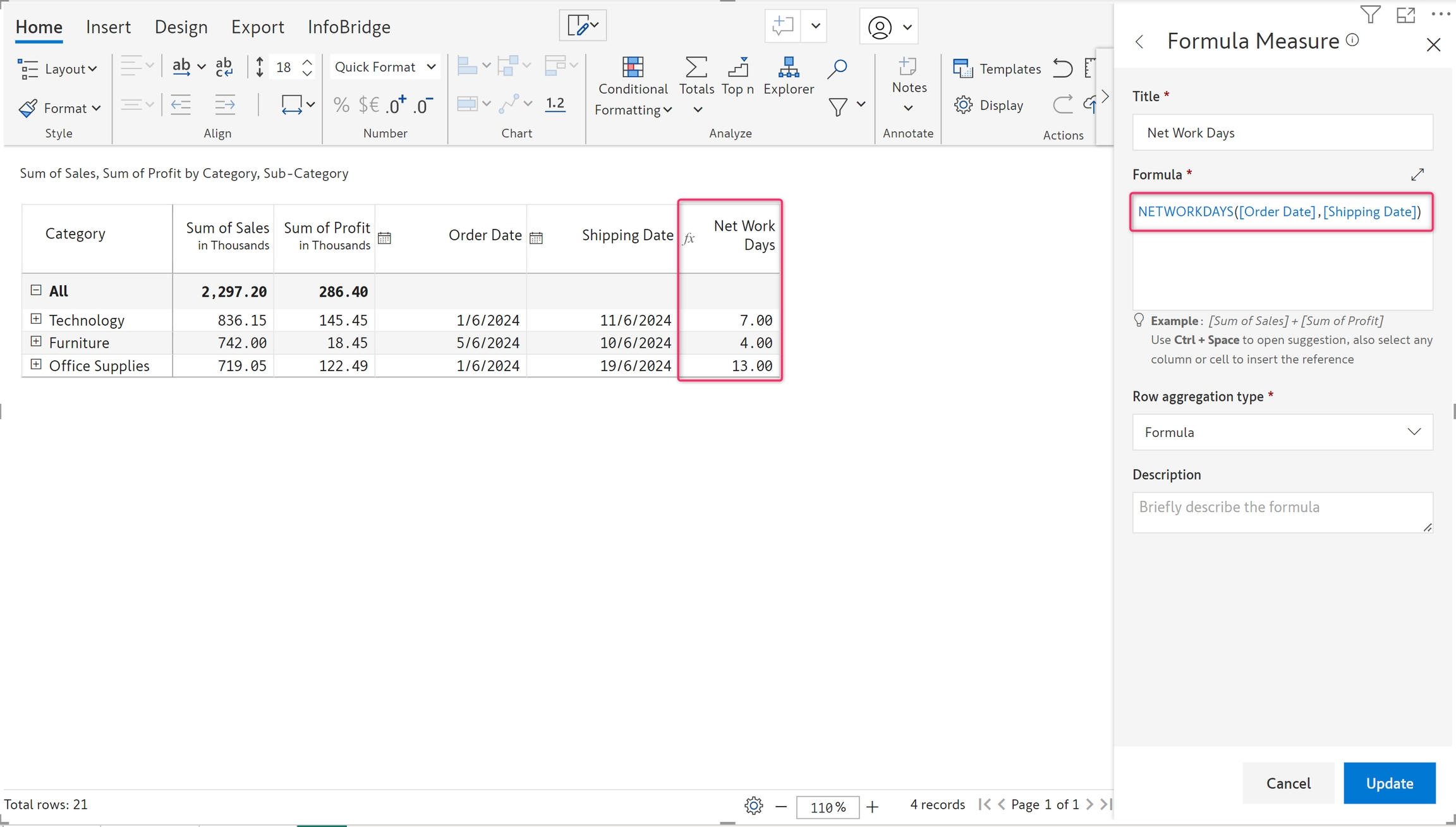Open the InfoBridge tab

tap(349, 27)
